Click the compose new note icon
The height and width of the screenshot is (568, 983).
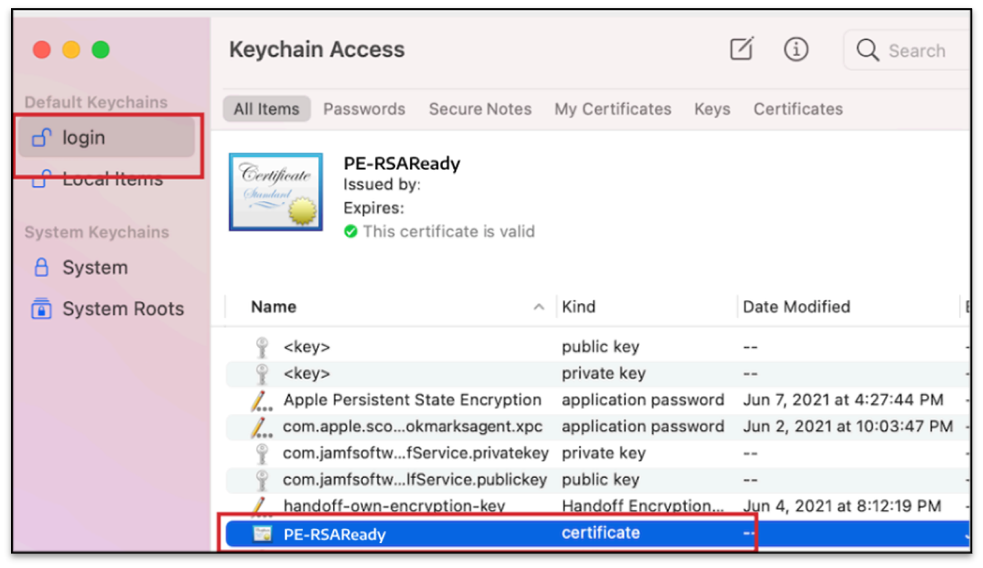741,49
